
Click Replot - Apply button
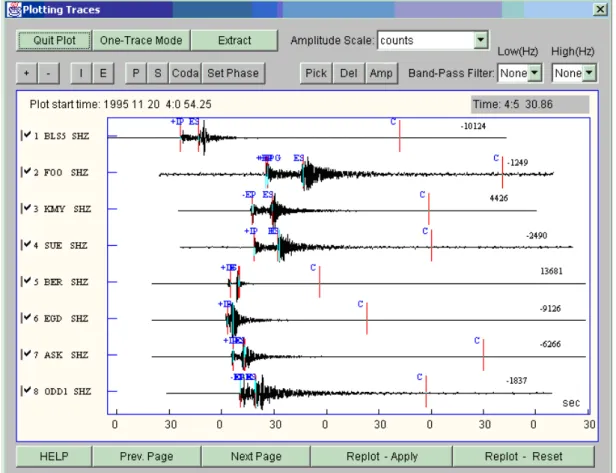pos(382,456)
